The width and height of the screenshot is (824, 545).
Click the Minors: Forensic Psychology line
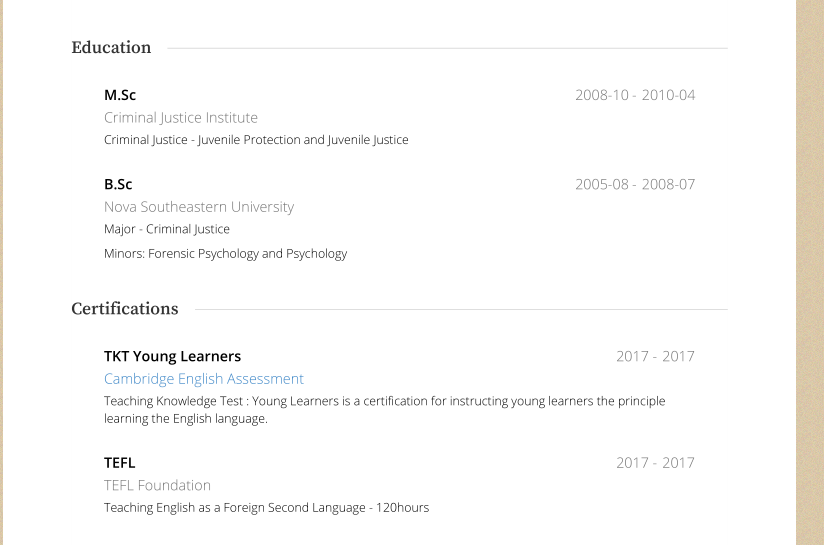click(x=225, y=254)
